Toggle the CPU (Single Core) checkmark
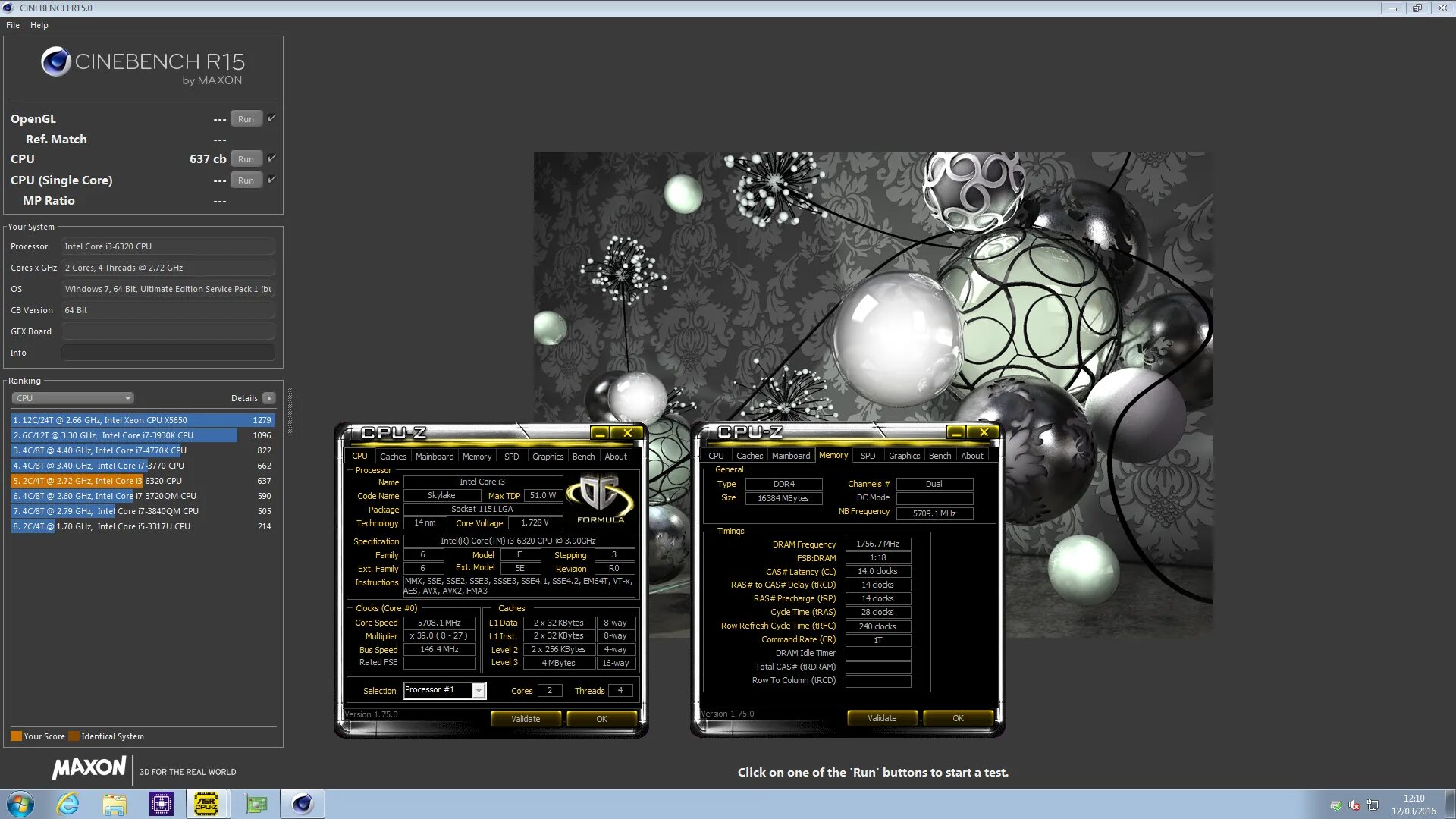Viewport: 1456px width, 819px height. [271, 180]
